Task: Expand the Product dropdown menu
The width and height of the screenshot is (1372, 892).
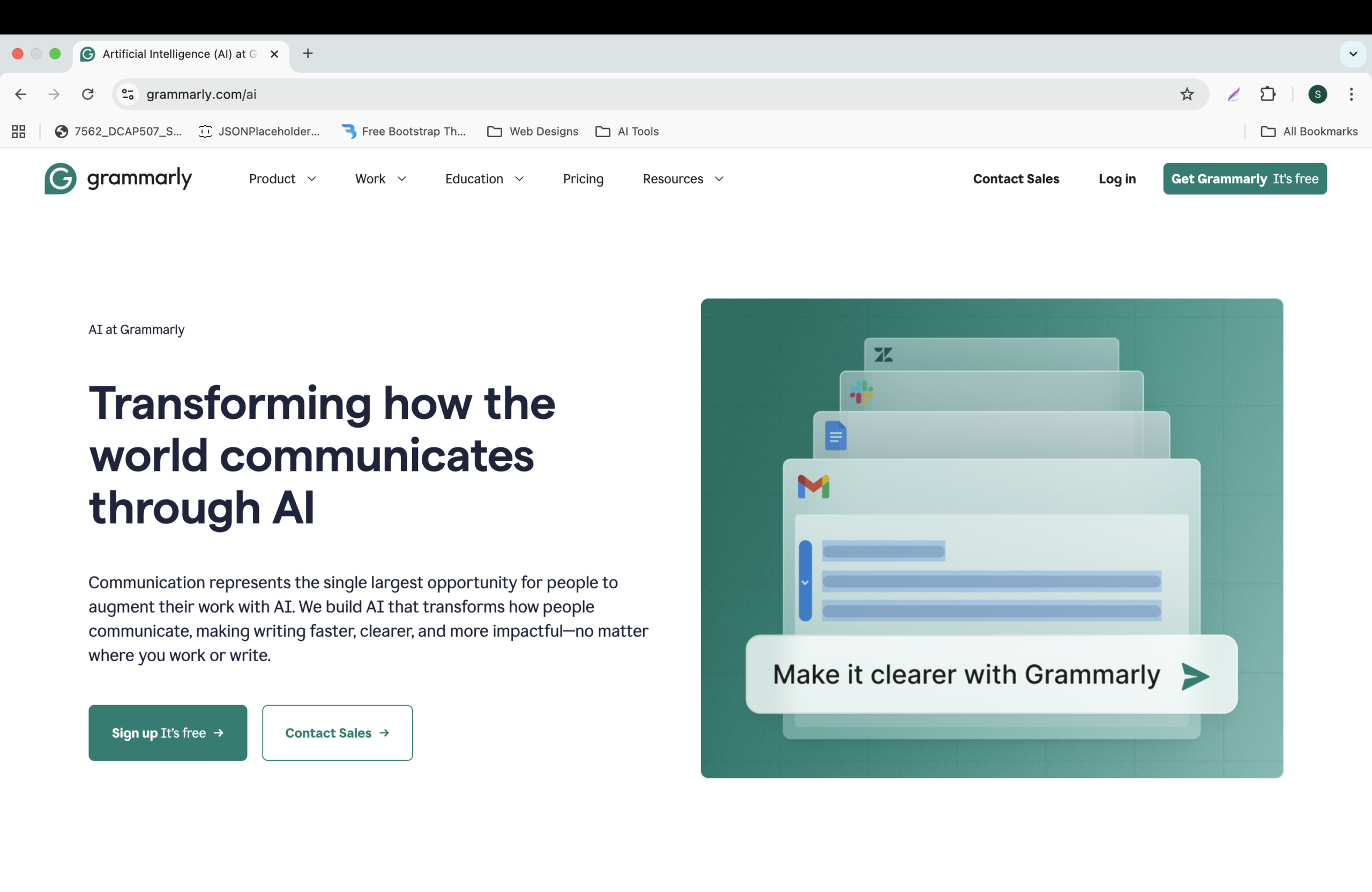Action: pos(282,178)
